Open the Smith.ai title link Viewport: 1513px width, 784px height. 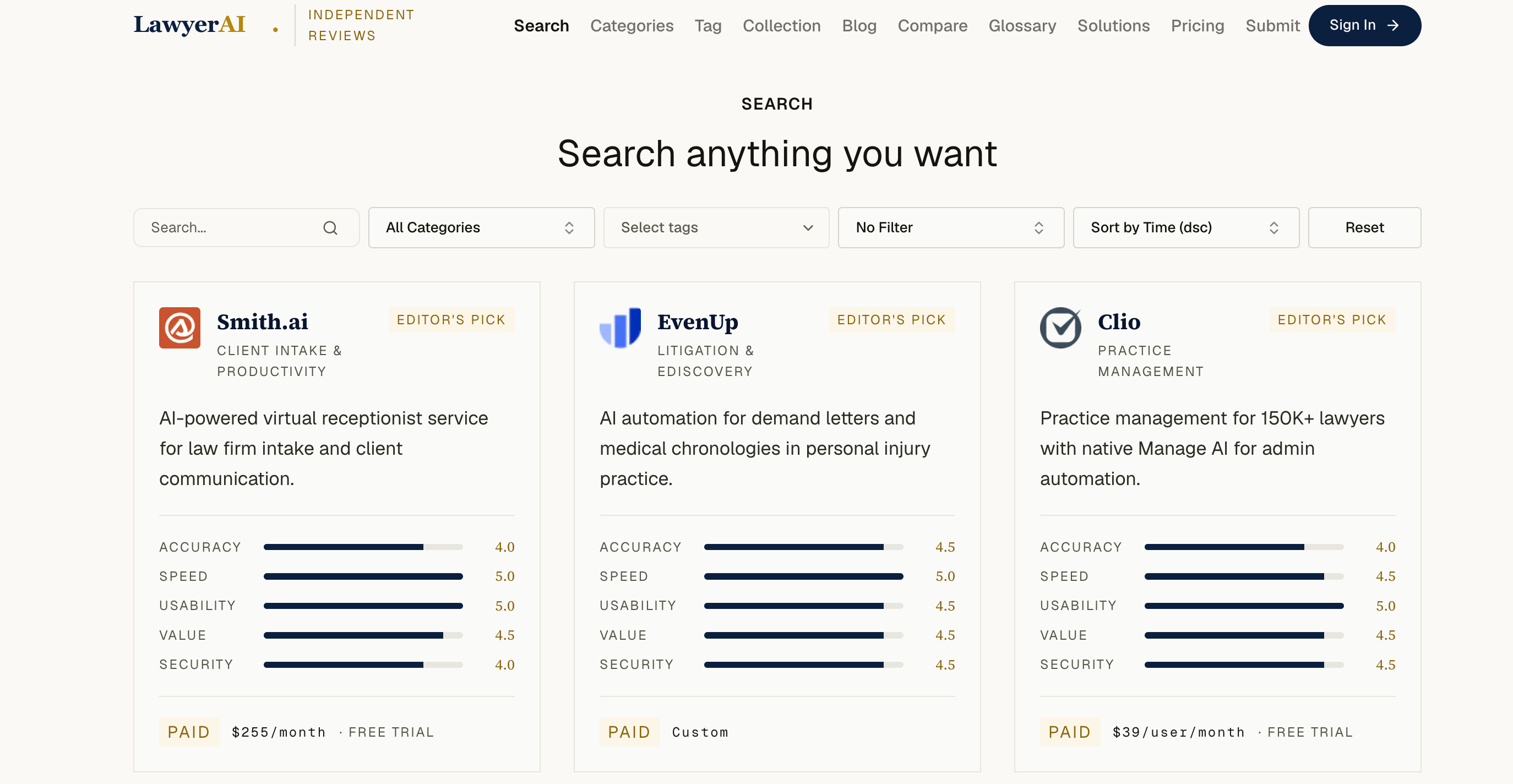click(262, 322)
